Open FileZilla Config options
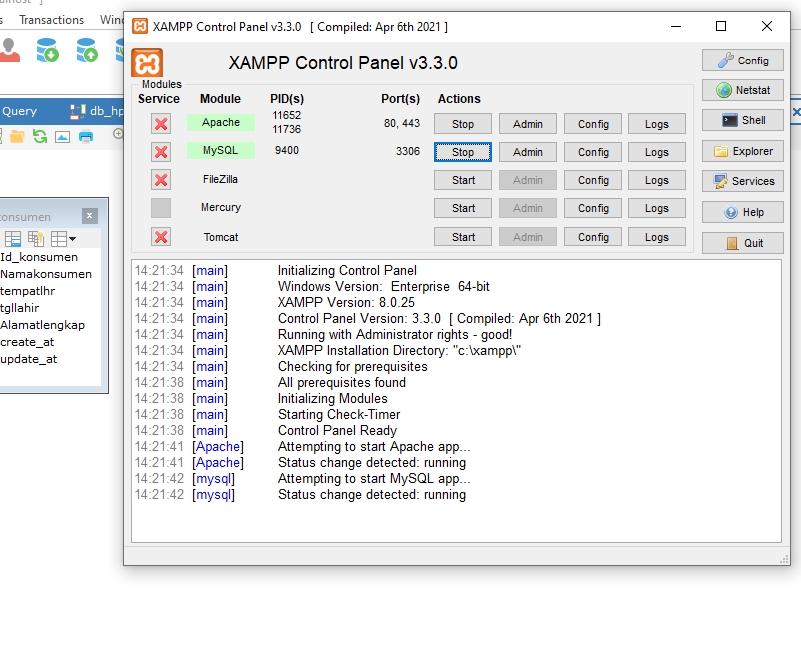The width and height of the screenshot is (801, 645). [x=593, y=180]
